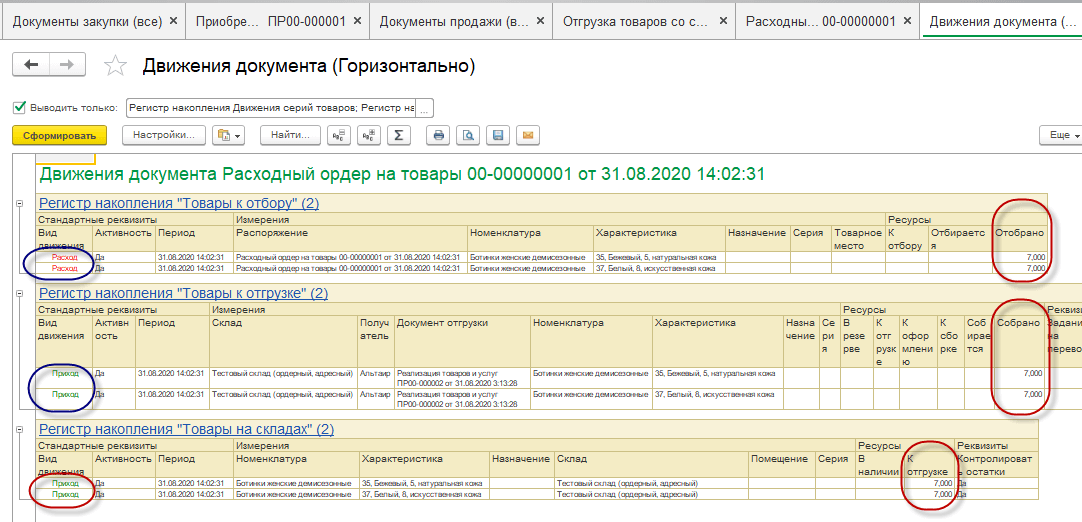Select the 'Движения документа' tab
The image size is (1082, 522).
1002,21
